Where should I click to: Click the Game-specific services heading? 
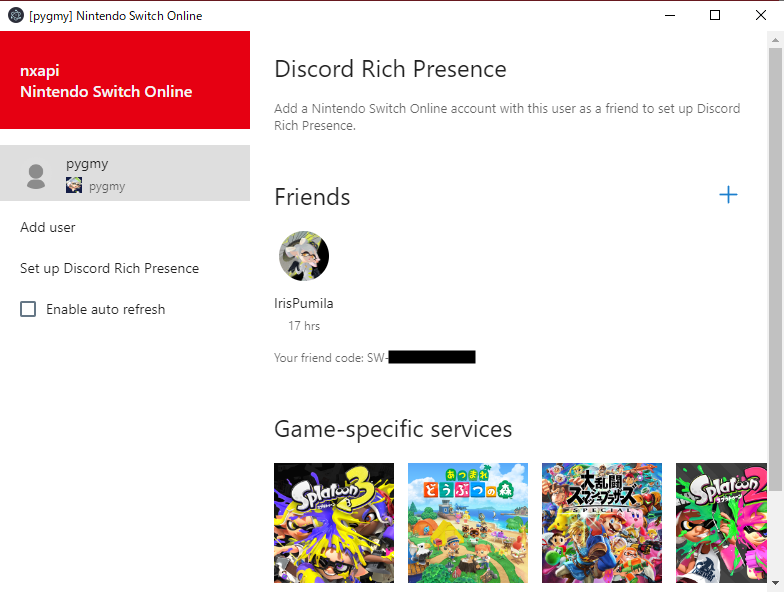(x=393, y=430)
